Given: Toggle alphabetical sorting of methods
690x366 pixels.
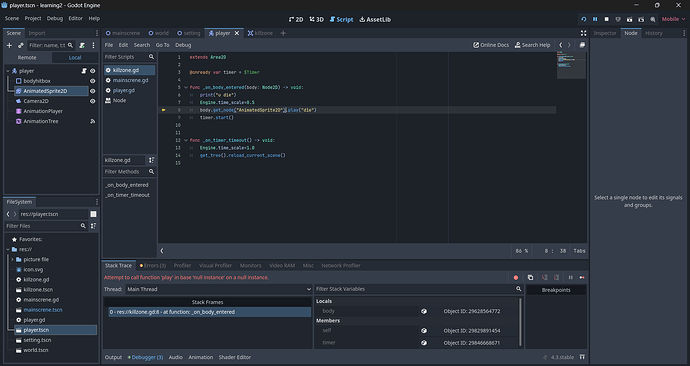Looking at the screenshot, I should [x=151, y=160].
